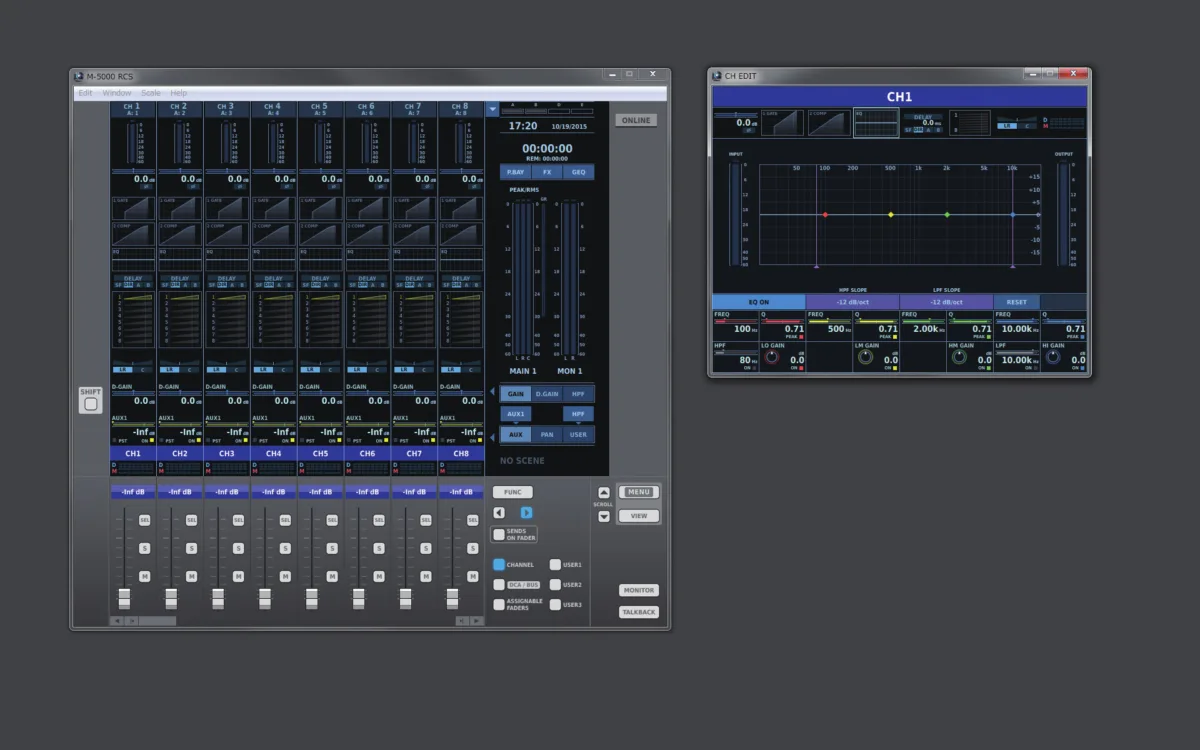
Task: Click the LO GAIN knob in CH EDIT
Action: click(x=771, y=357)
